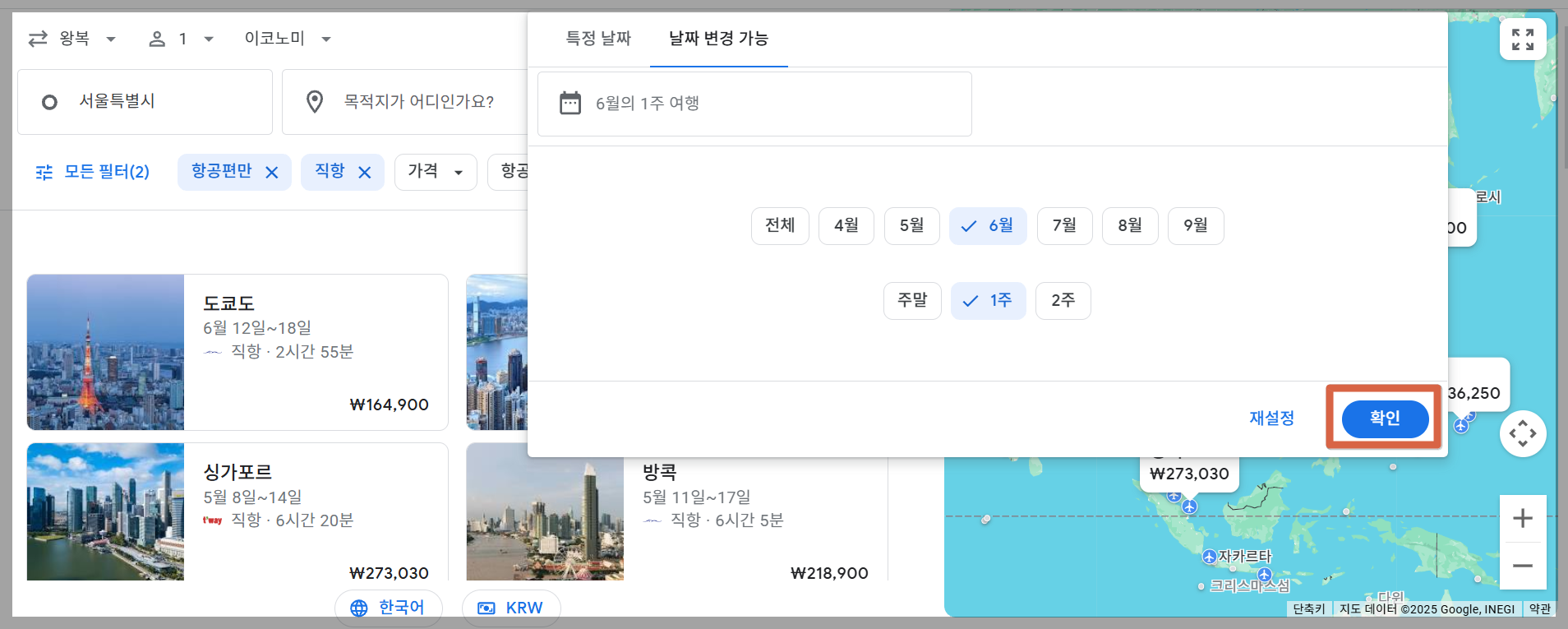Click the KRW currency button
This screenshot has width=1568, height=629.
pyautogui.click(x=511, y=608)
